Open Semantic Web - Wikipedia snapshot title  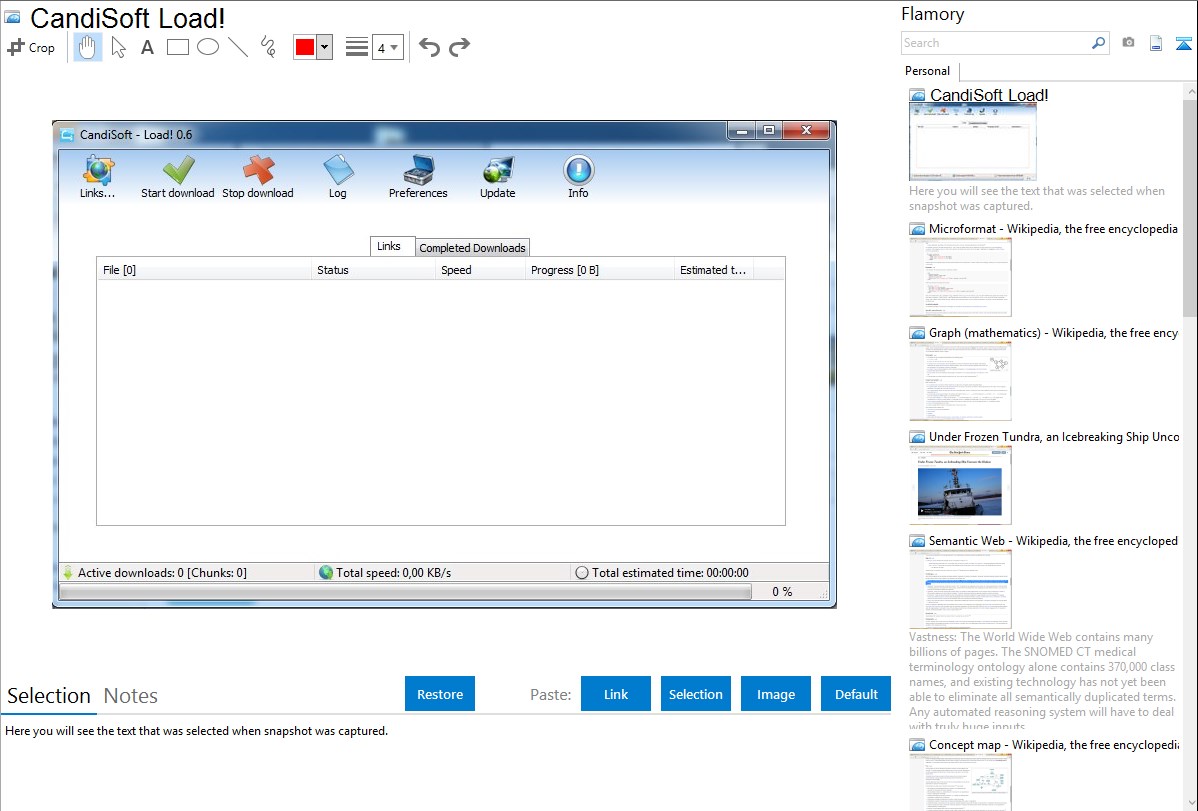pyautogui.click(x=1053, y=540)
